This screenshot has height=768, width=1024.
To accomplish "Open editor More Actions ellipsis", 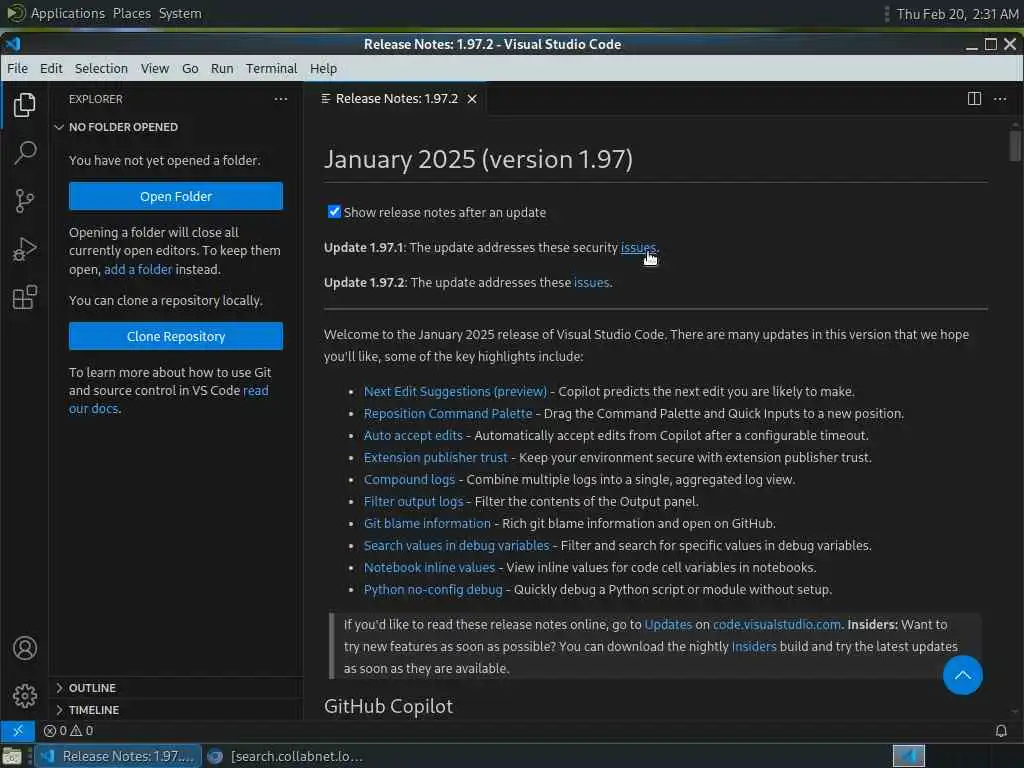I will [1000, 99].
